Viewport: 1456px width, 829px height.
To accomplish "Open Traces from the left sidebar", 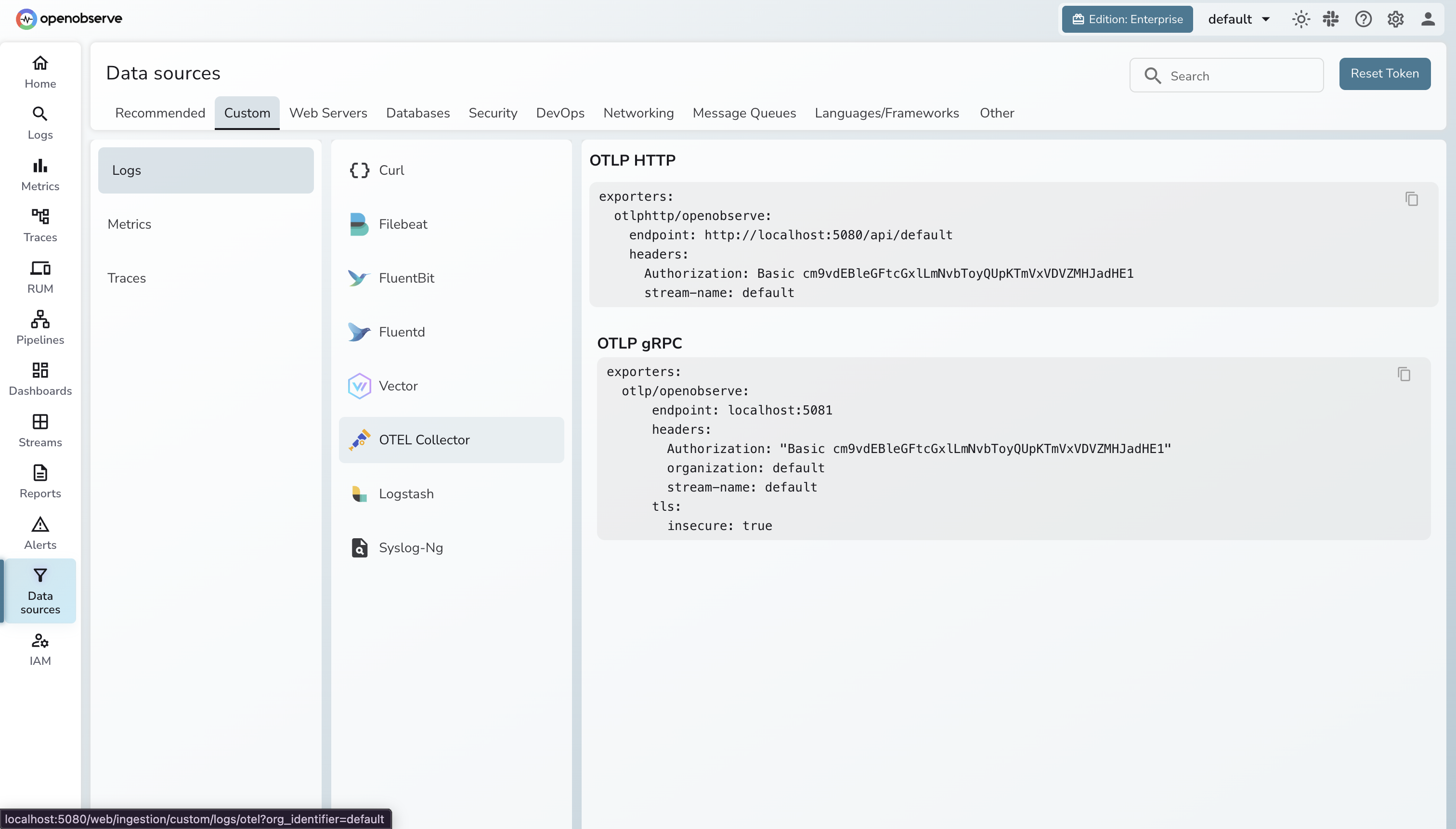I will click(39, 224).
